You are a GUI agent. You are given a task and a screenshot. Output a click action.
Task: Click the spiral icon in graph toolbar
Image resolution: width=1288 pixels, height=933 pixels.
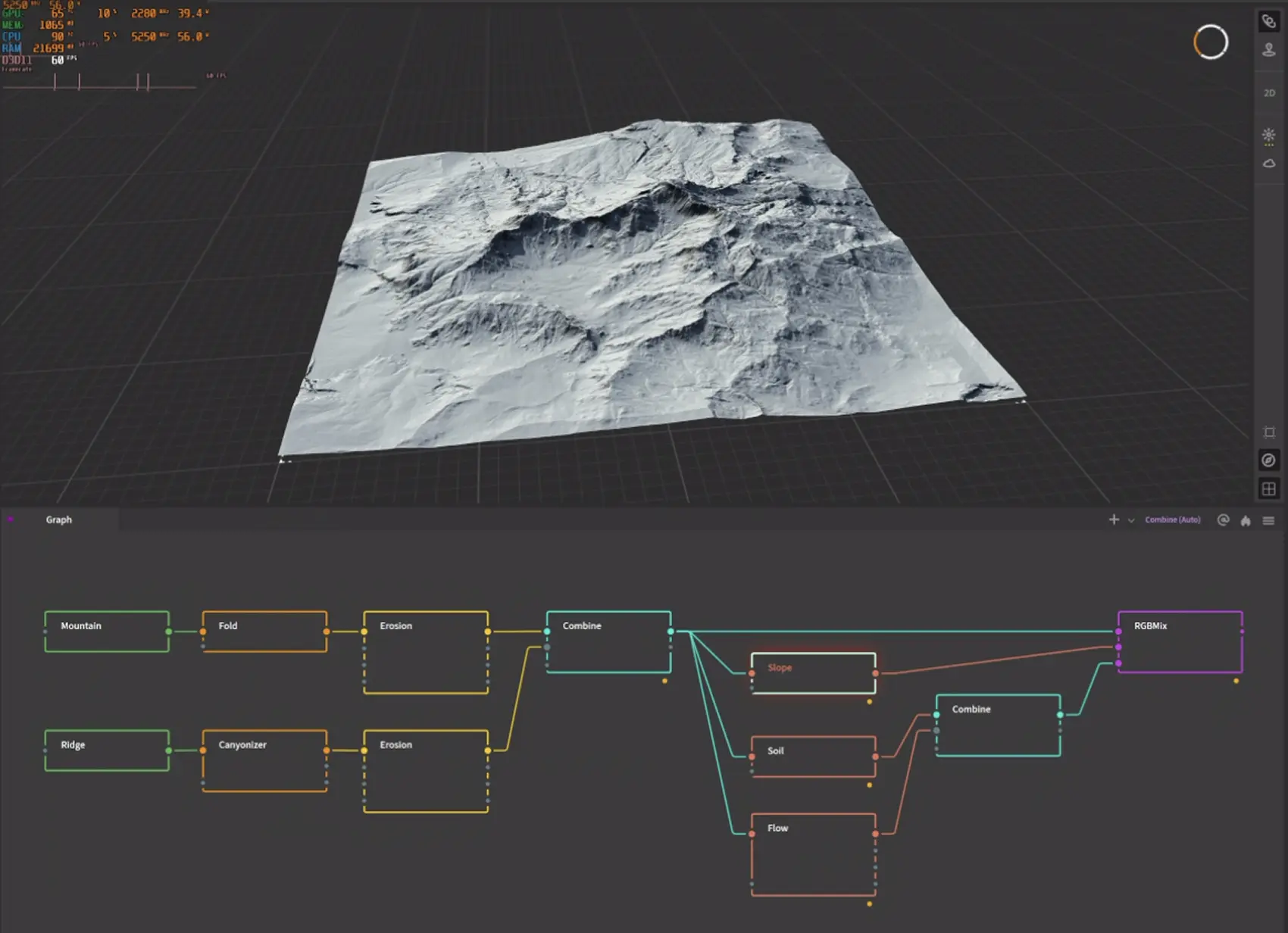pos(1223,520)
